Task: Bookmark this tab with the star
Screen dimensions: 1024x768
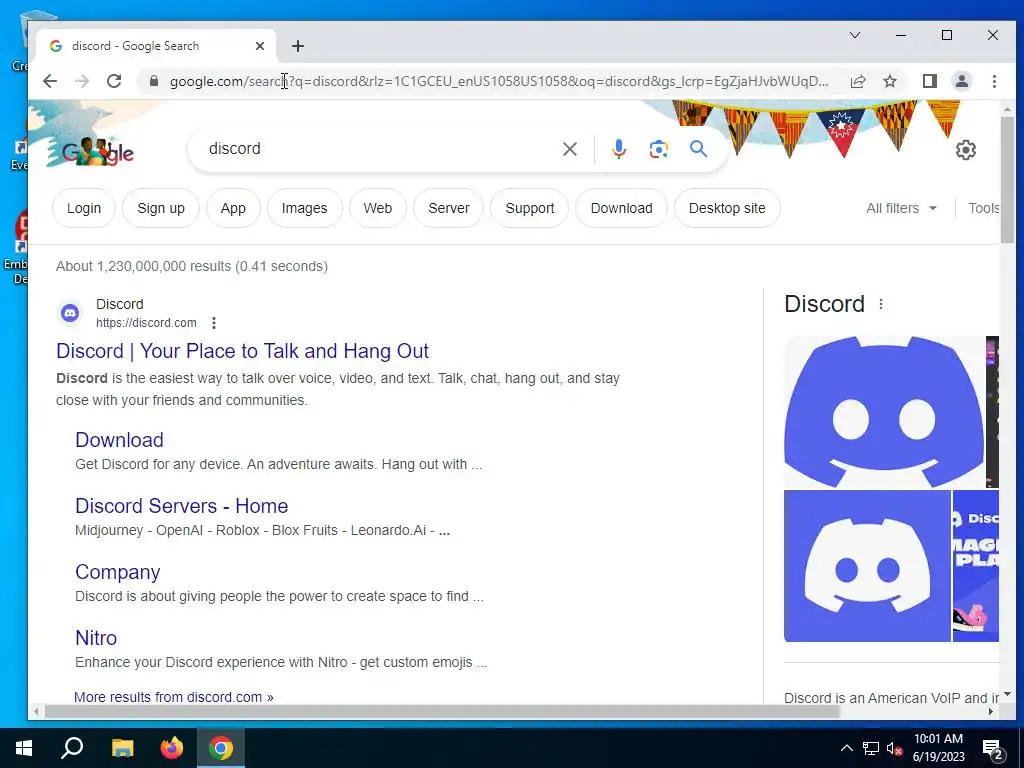Action: coord(889,81)
